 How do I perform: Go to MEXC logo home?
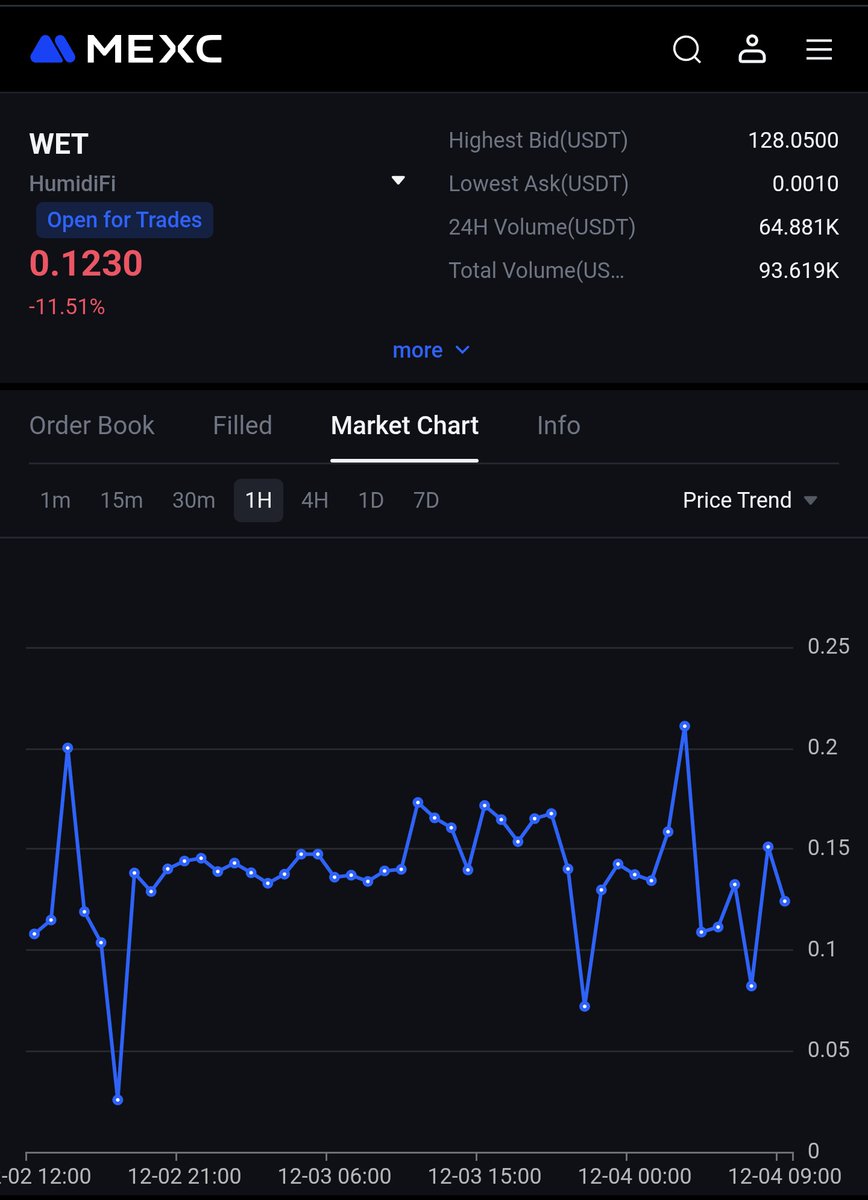tap(126, 49)
